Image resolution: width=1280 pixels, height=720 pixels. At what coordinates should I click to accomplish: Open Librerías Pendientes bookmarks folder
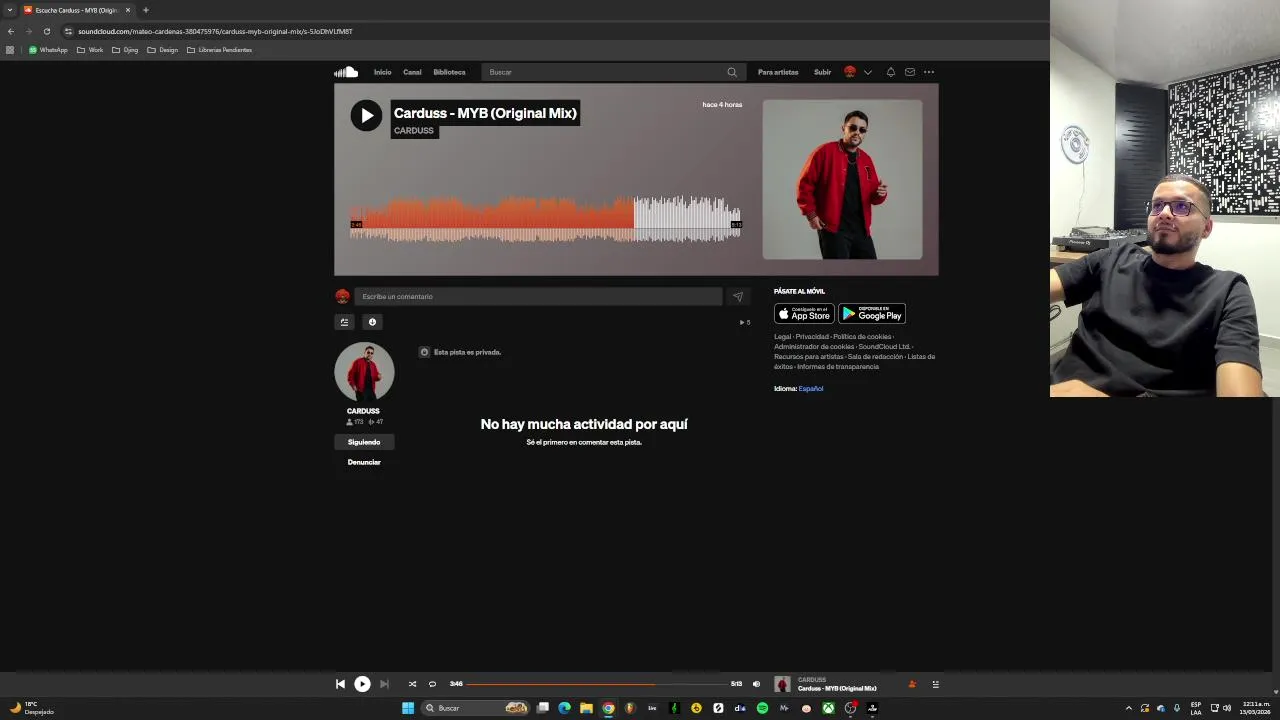point(220,50)
